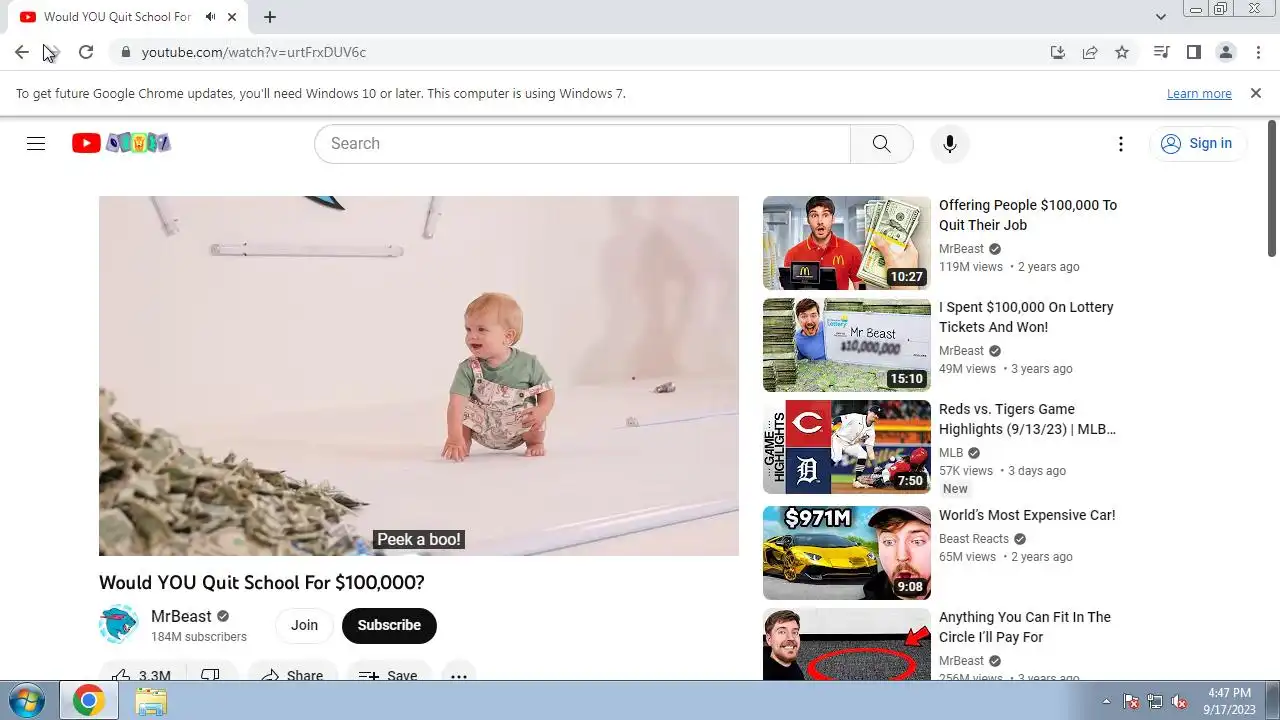1280x720 pixels.
Task: Toggle the Chrome side panel icon
Action: coord(1193,52)
